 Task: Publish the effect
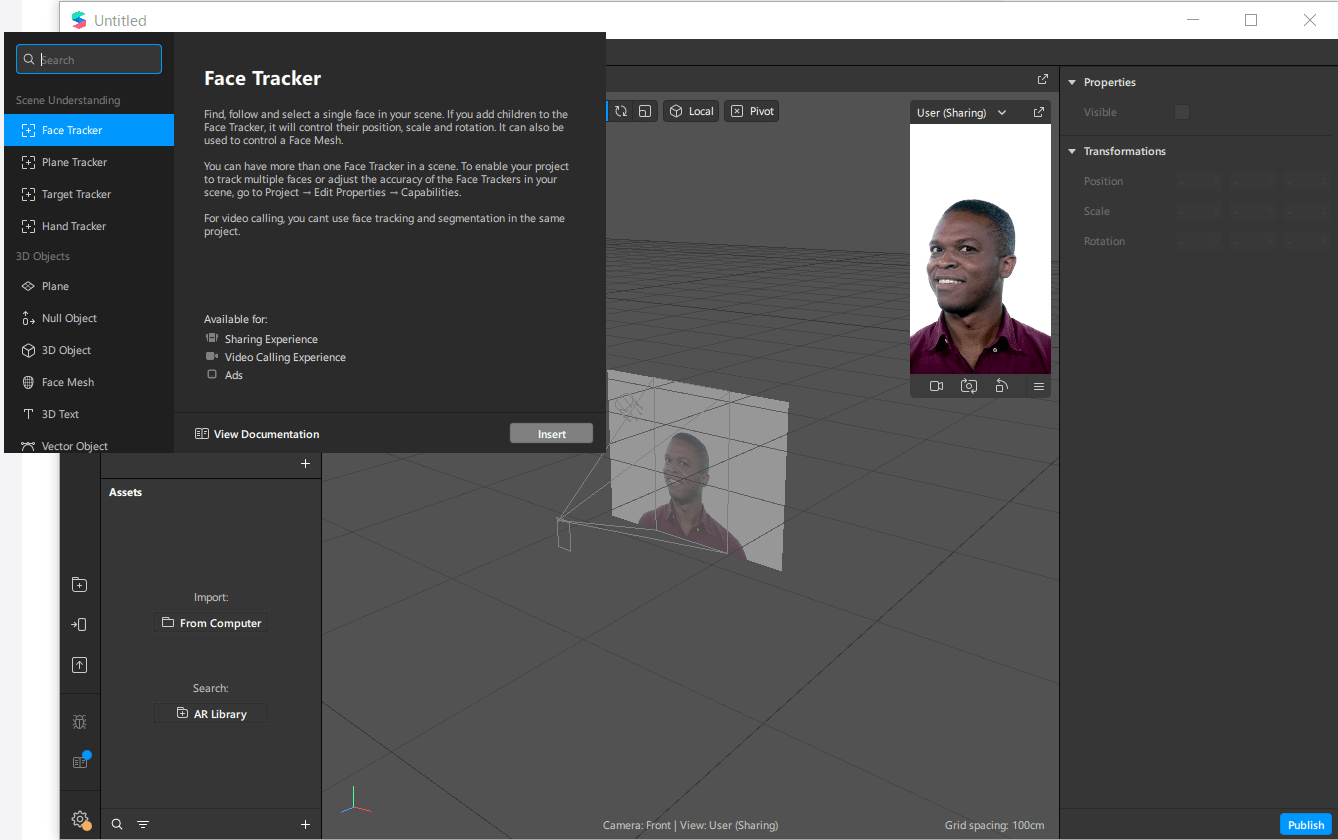(1306, 825)
